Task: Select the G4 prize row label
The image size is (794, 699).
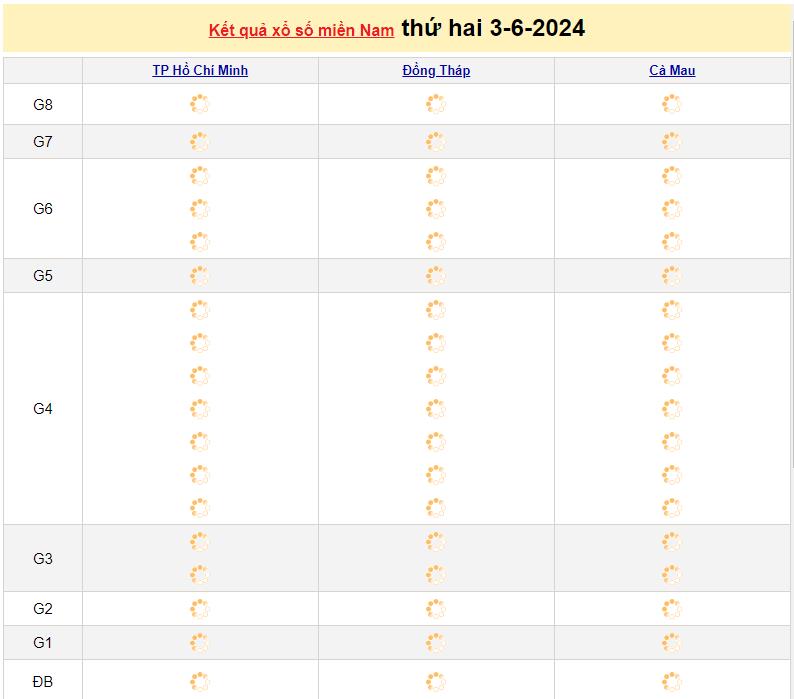Action: click(x=43, y=409)
